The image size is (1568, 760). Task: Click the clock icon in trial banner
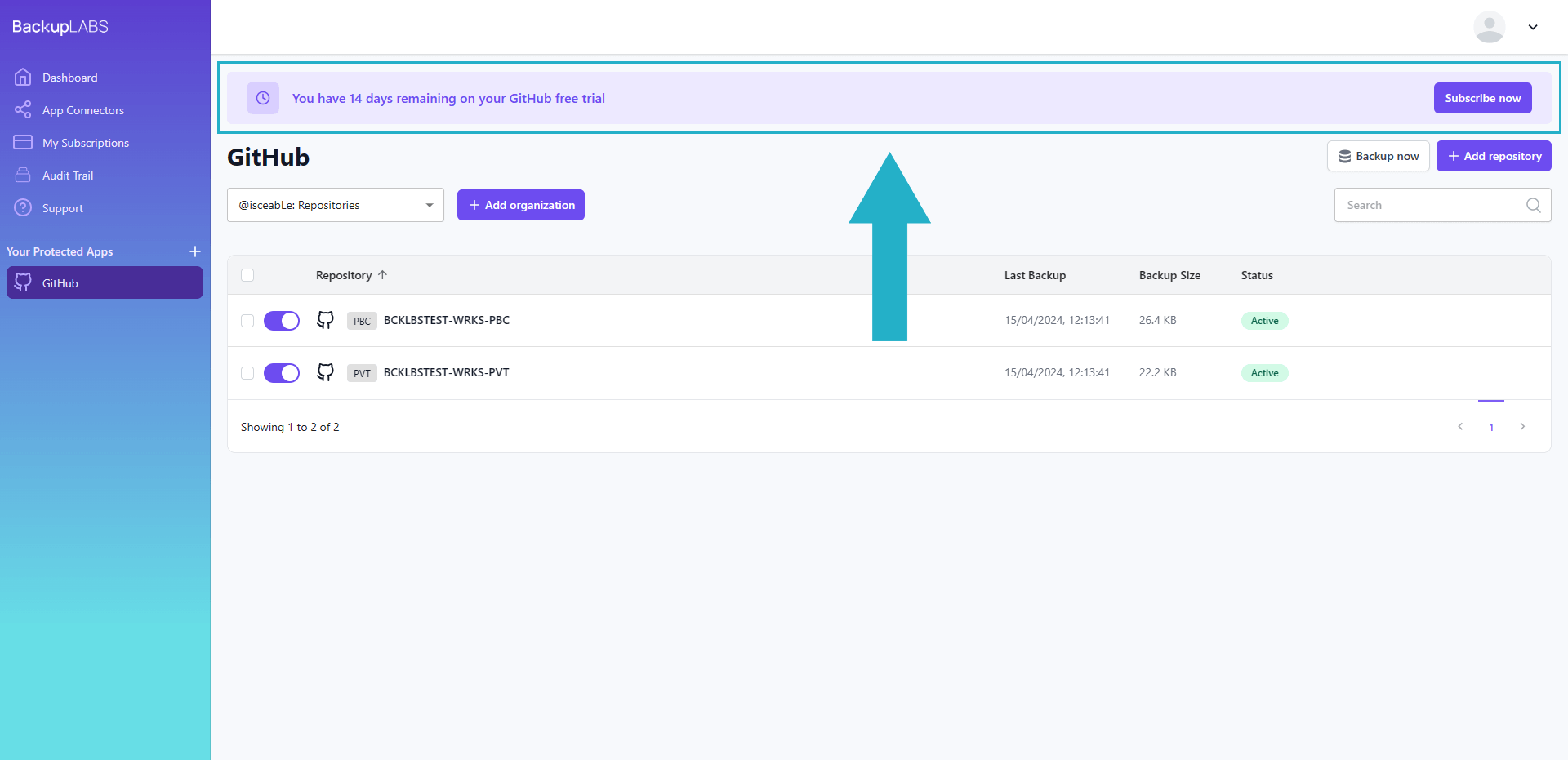point(263,98)
